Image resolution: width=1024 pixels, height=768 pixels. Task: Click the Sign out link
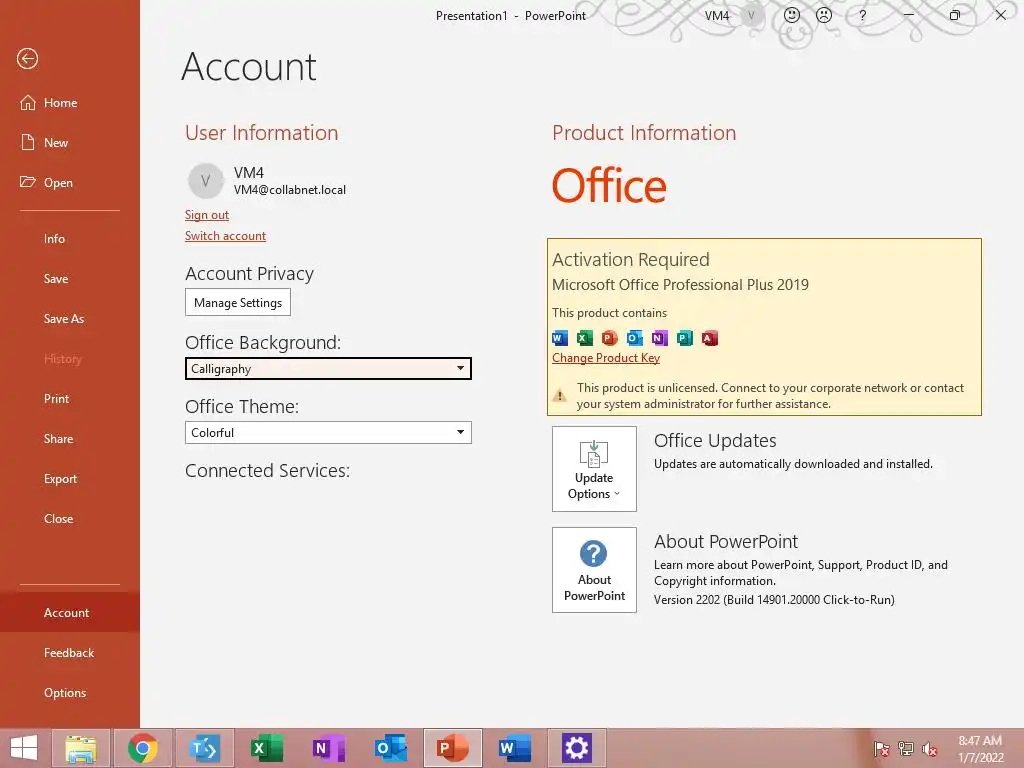pyautogui.click(x=206, y=215)
